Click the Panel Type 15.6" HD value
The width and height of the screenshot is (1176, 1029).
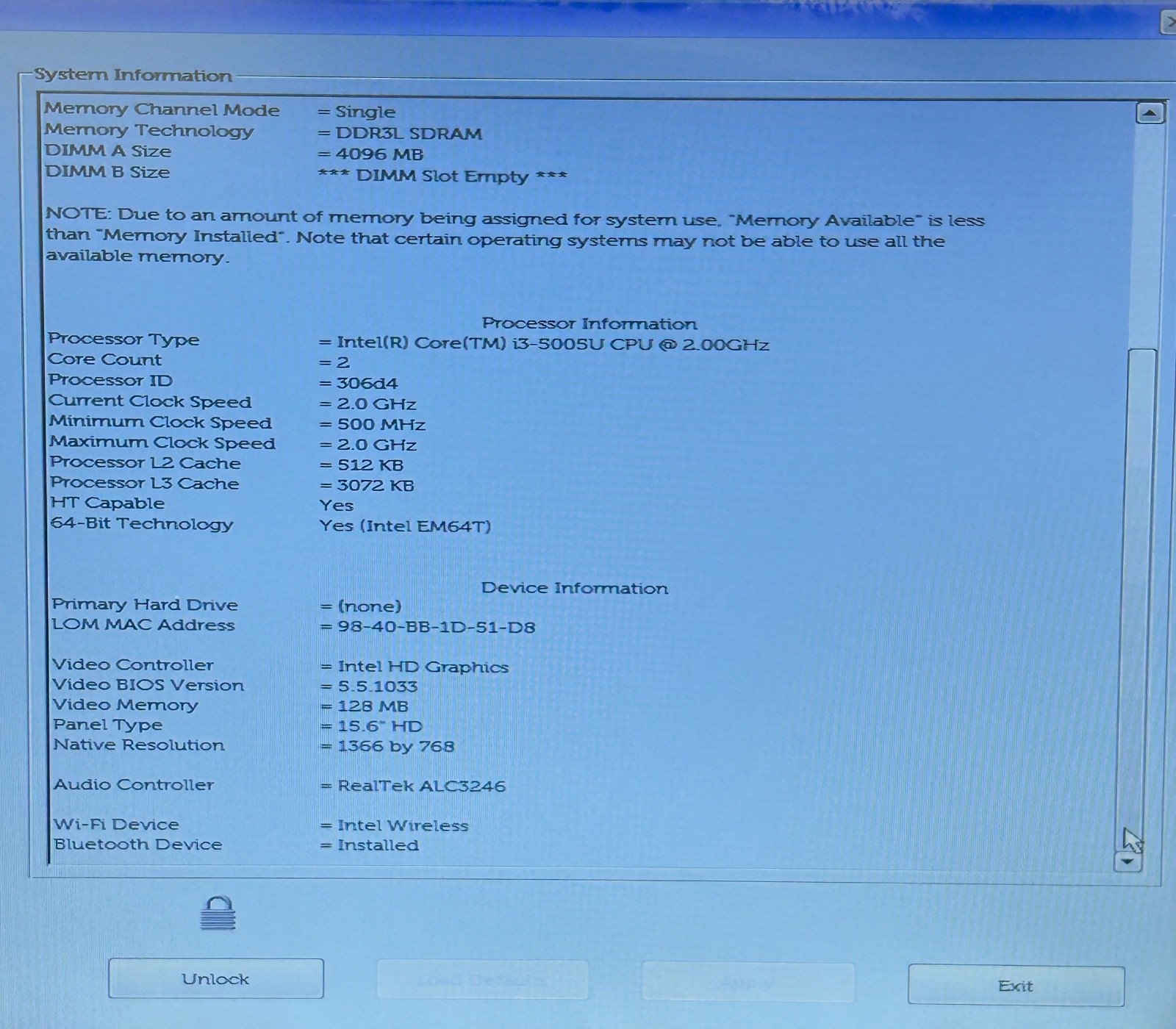coord(380,726)
